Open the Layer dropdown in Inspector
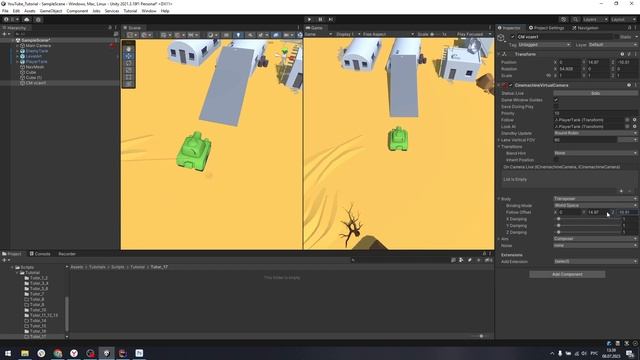This screenshot has width=640, height=360. pyautogui.click(x=613, y=44)
